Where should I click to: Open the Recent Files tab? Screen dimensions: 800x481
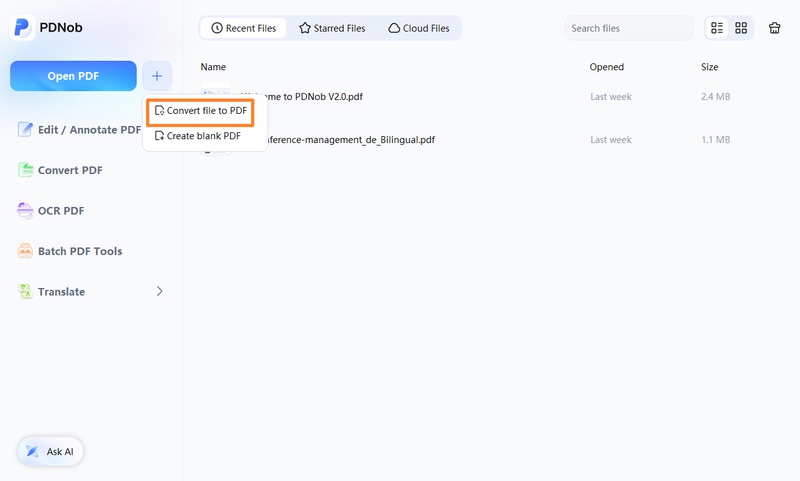coord(243,28)
